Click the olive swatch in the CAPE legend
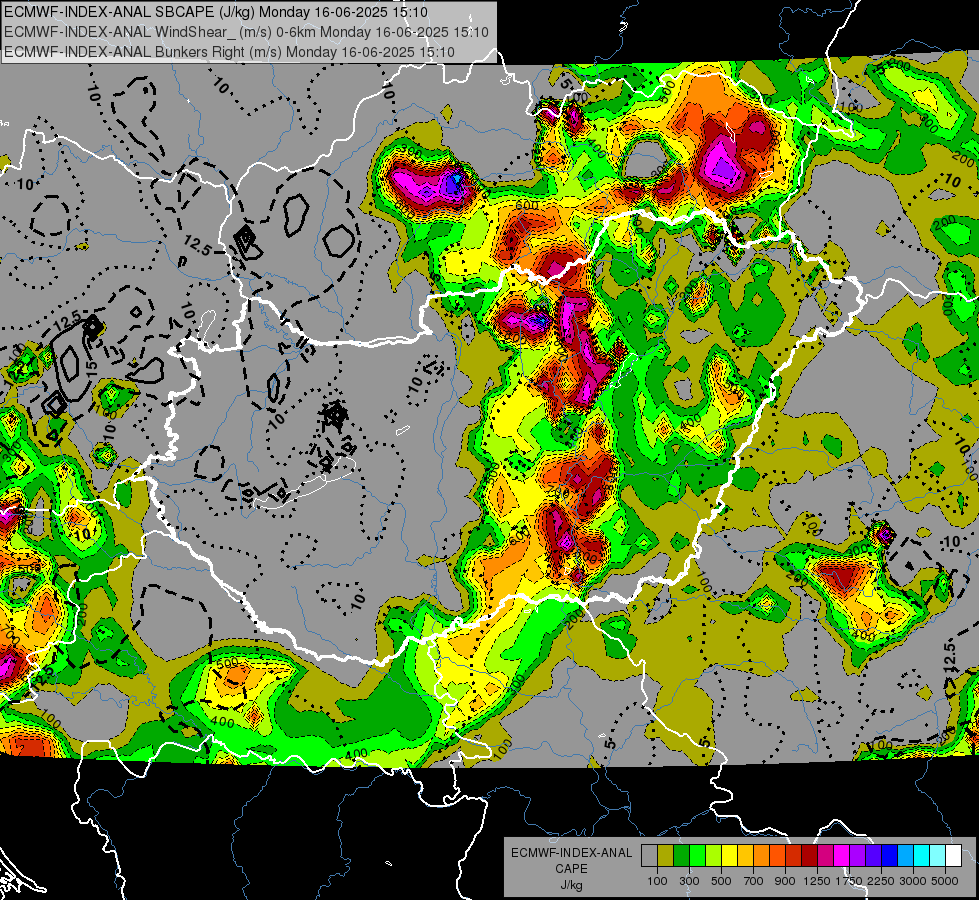979x900 pixels. (666, 856)
